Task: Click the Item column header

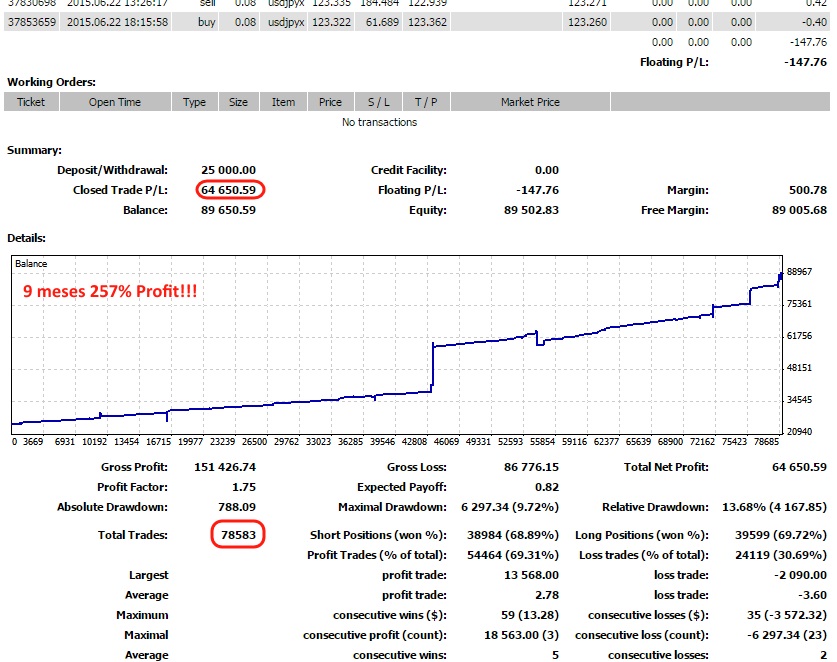Action: (x=283, y=102)
